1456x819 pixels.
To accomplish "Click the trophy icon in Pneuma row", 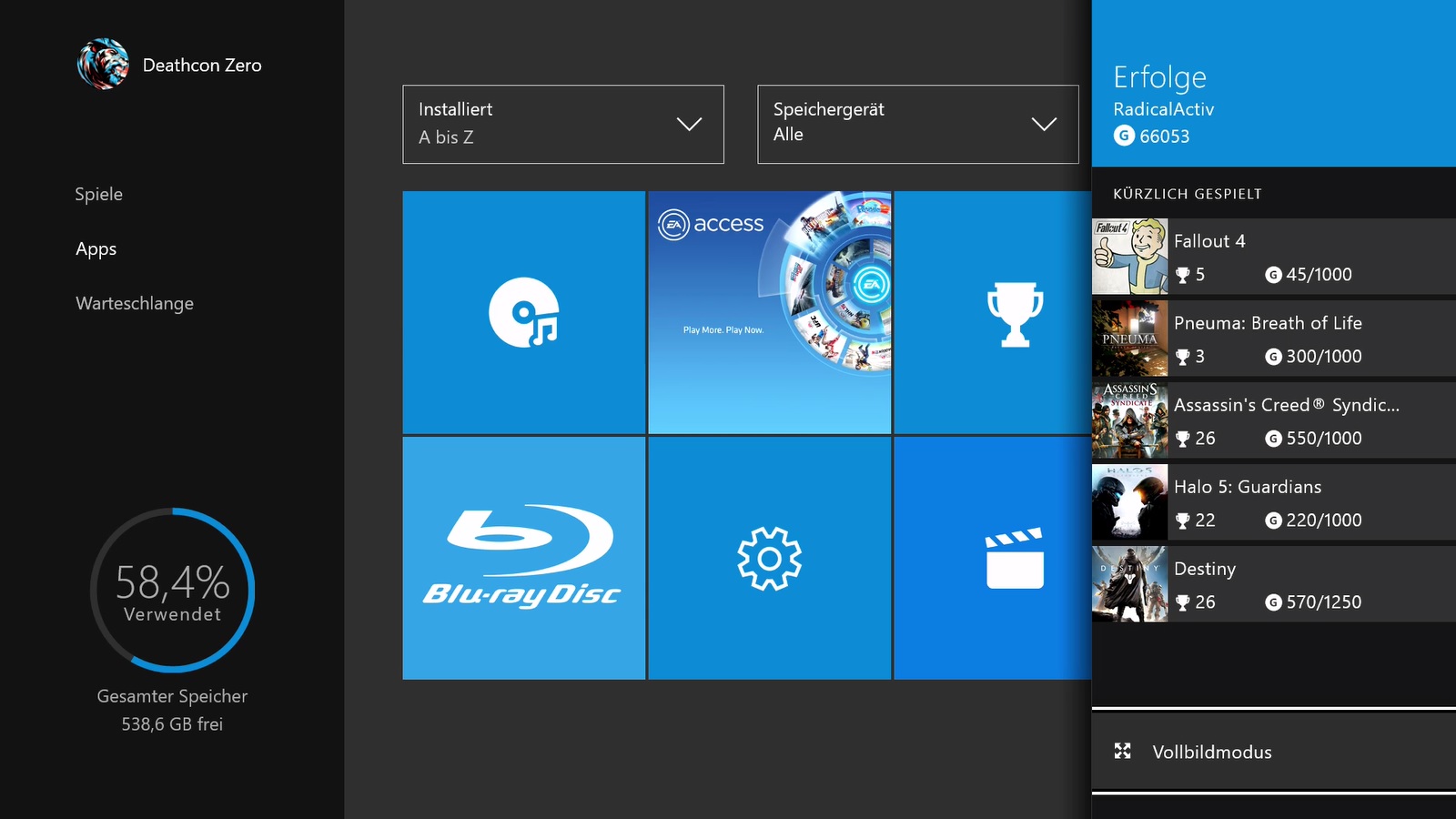I will pos(1183,357).
